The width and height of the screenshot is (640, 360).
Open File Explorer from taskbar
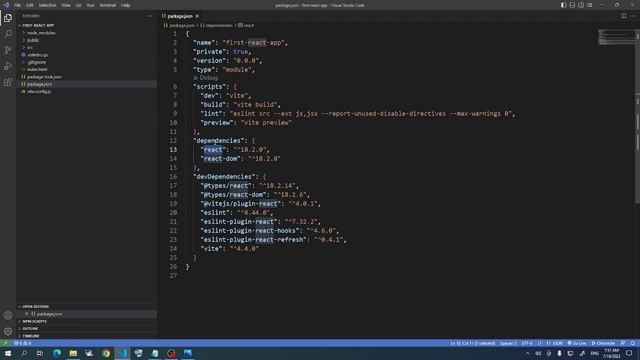(73, 353)
